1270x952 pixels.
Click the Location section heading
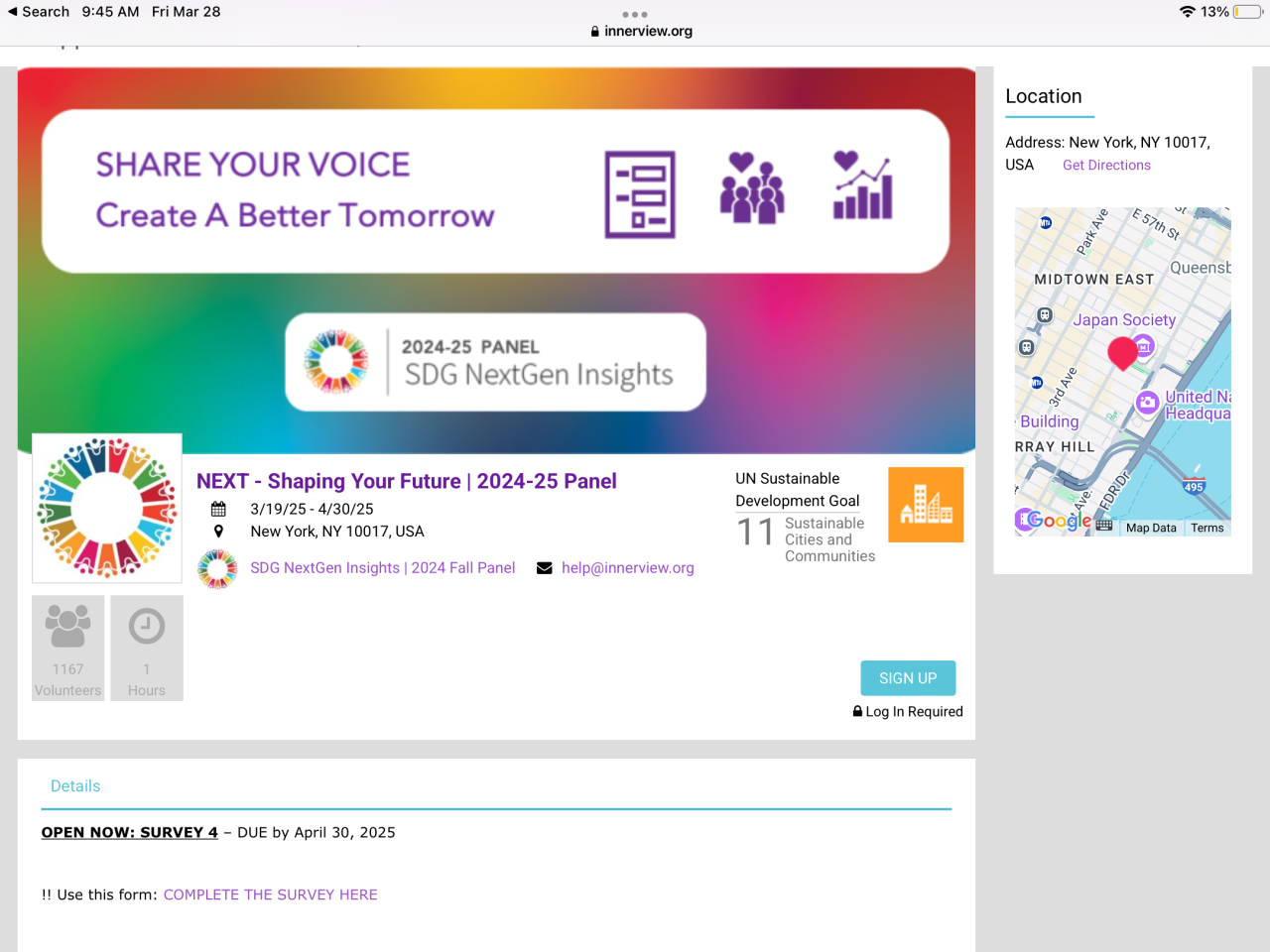[x=1044, y=96]
